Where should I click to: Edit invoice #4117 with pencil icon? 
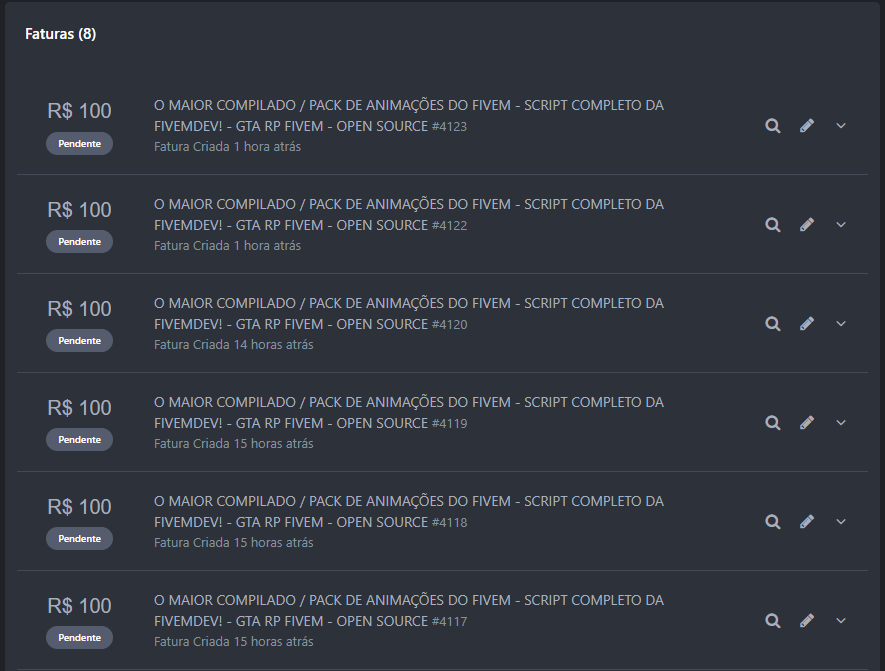pyautogui.click(x=807, y=621)
